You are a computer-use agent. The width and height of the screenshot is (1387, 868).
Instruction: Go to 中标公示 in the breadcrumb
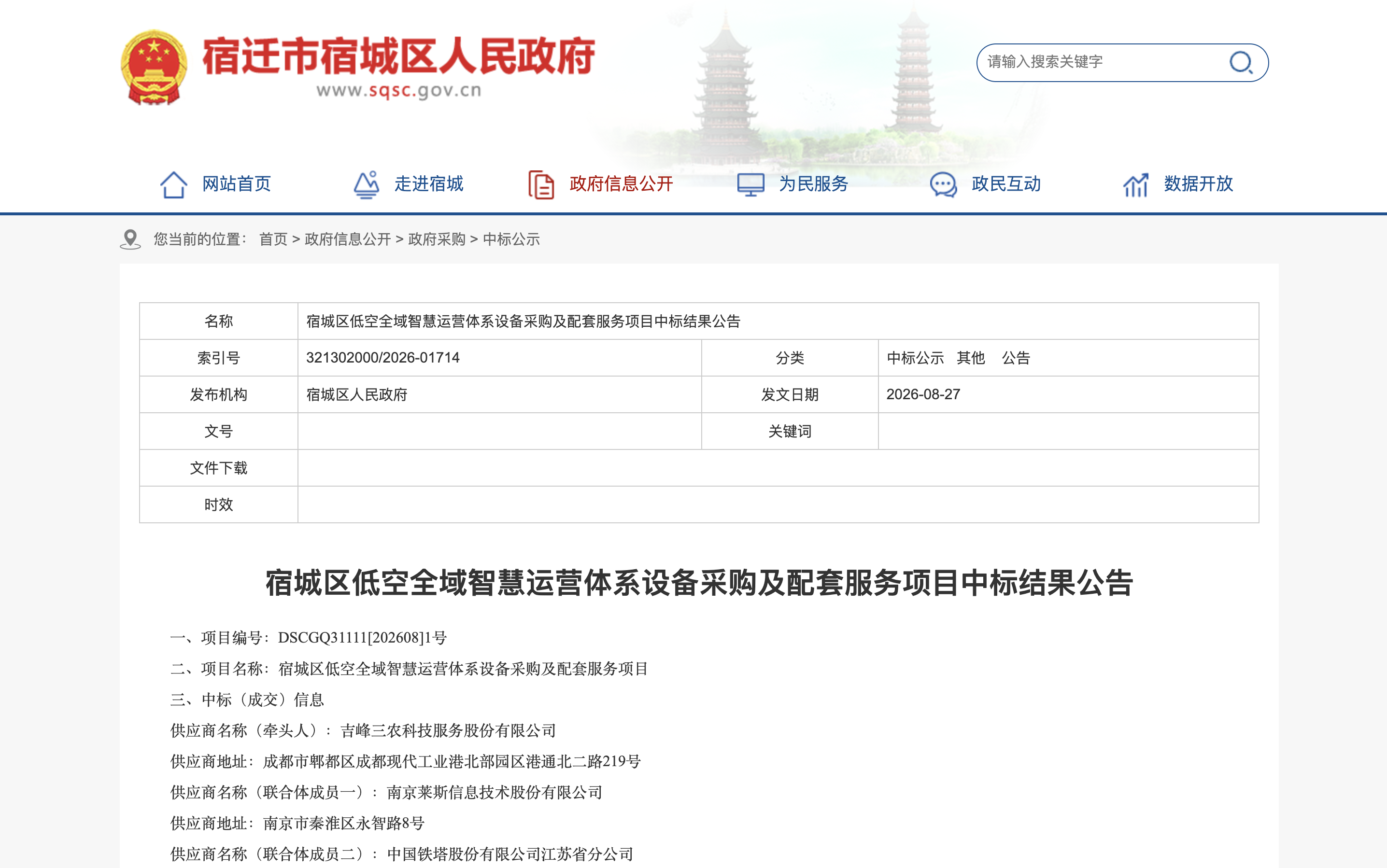(511, 239)
